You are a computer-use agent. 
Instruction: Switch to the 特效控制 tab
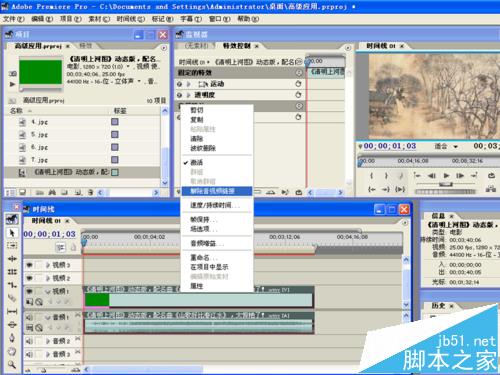(237, 46)
